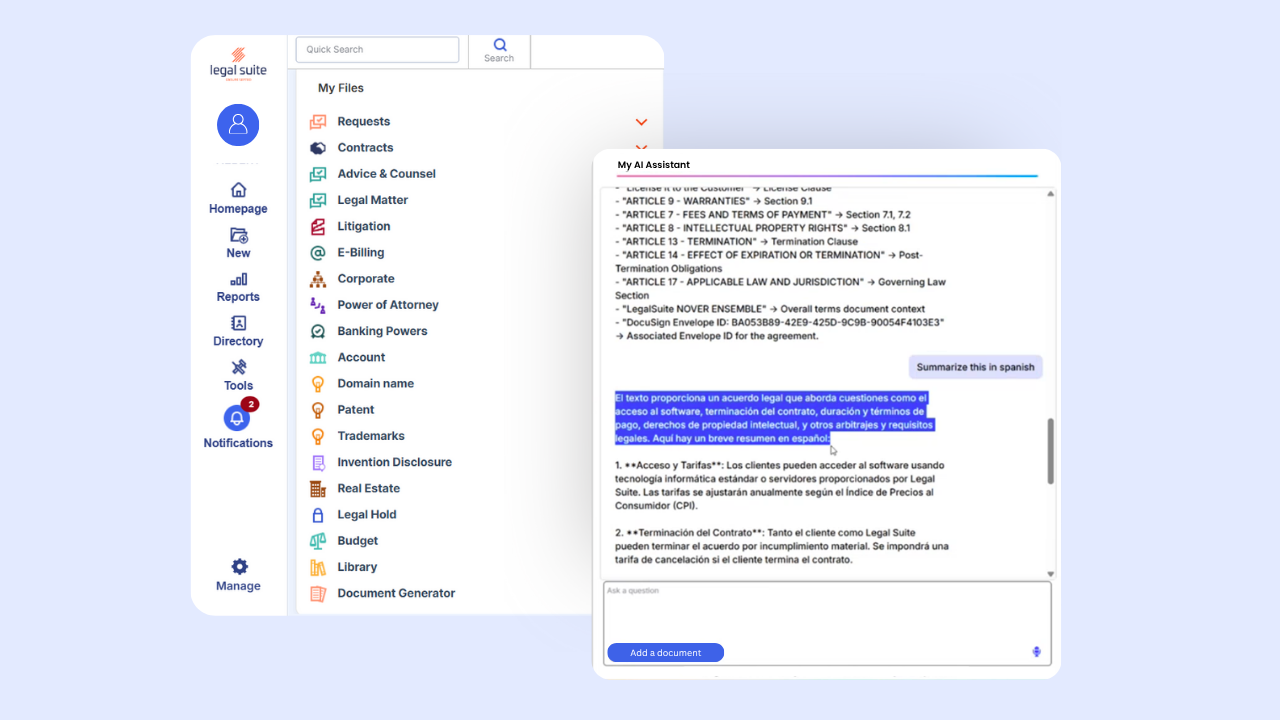Go to Homepage via house icon
Screen dimensions: 1280x720
pyautogui.click(x=238, y=190)
